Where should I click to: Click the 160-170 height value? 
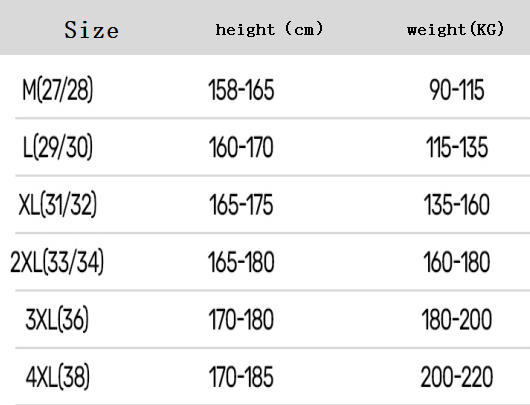click(241, 147)
